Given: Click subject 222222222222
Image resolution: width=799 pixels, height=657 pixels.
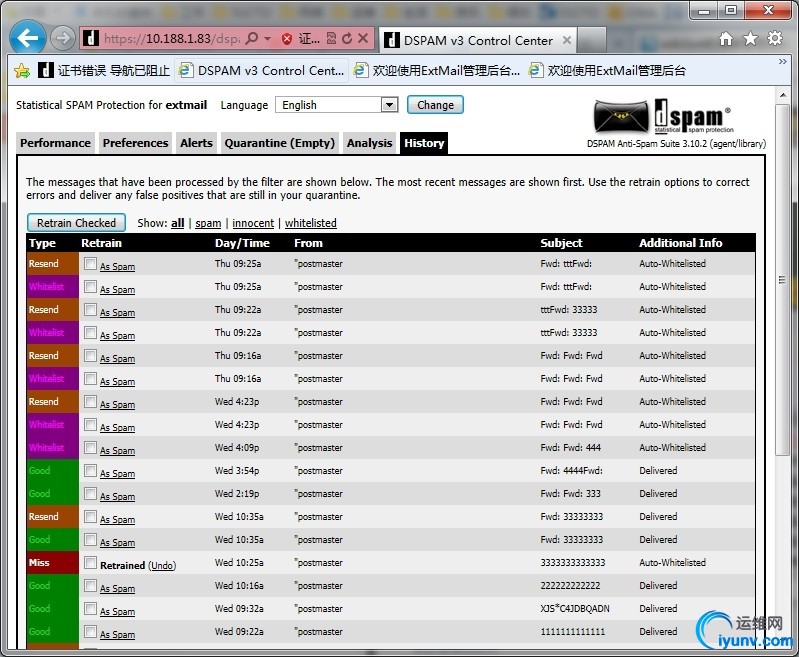Looking at the screenshot, I should pyautogui.click(x=570, y=586).
